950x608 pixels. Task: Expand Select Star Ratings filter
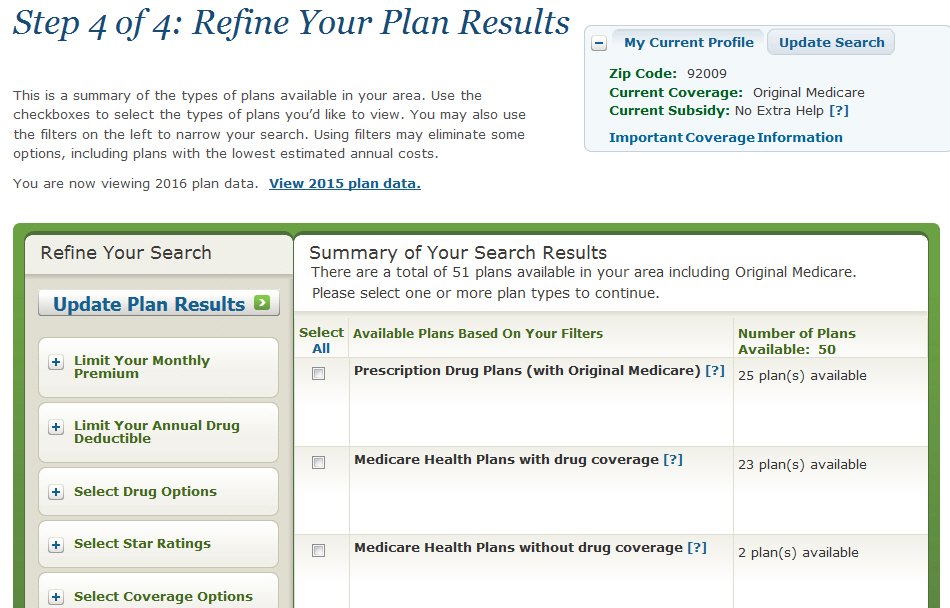pyautogui.click(x=56, y=545)
